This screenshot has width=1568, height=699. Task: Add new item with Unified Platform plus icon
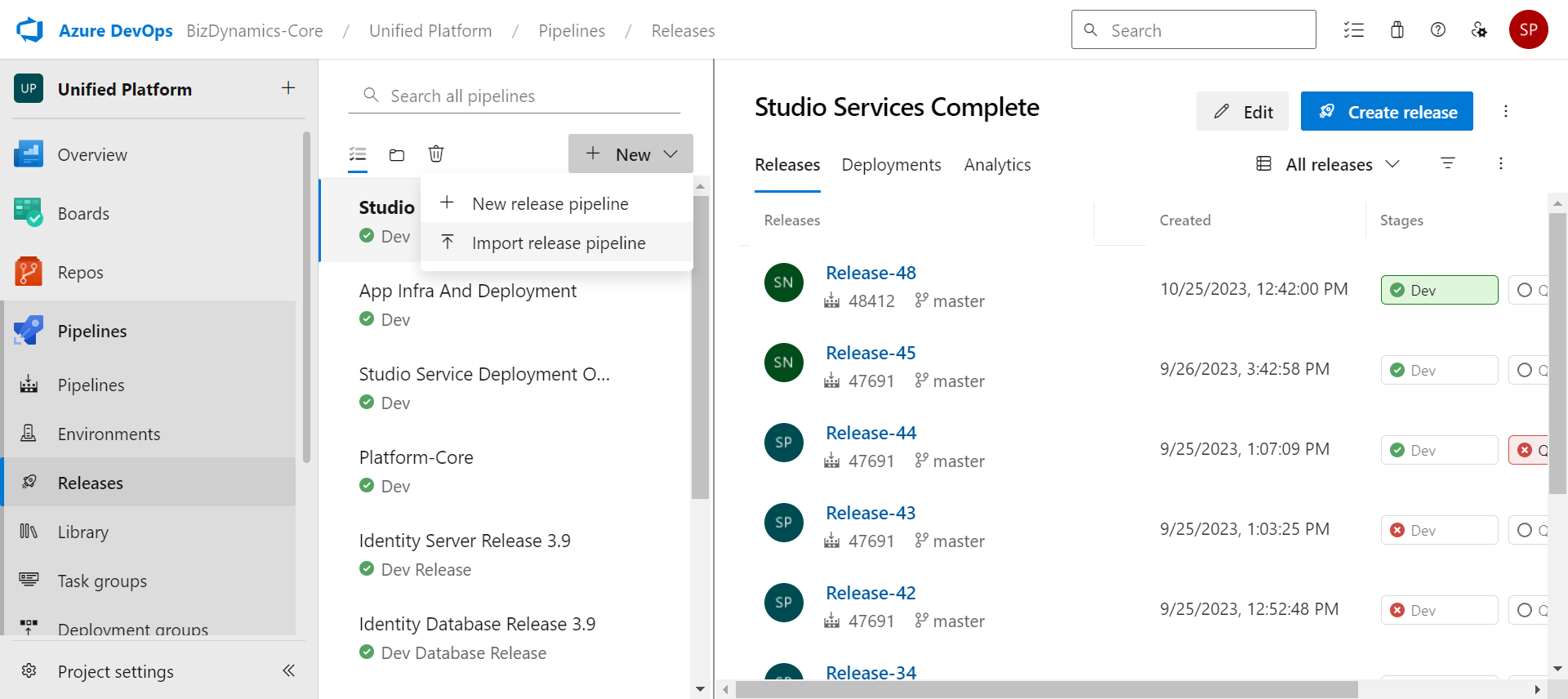(x=288, y=88)
